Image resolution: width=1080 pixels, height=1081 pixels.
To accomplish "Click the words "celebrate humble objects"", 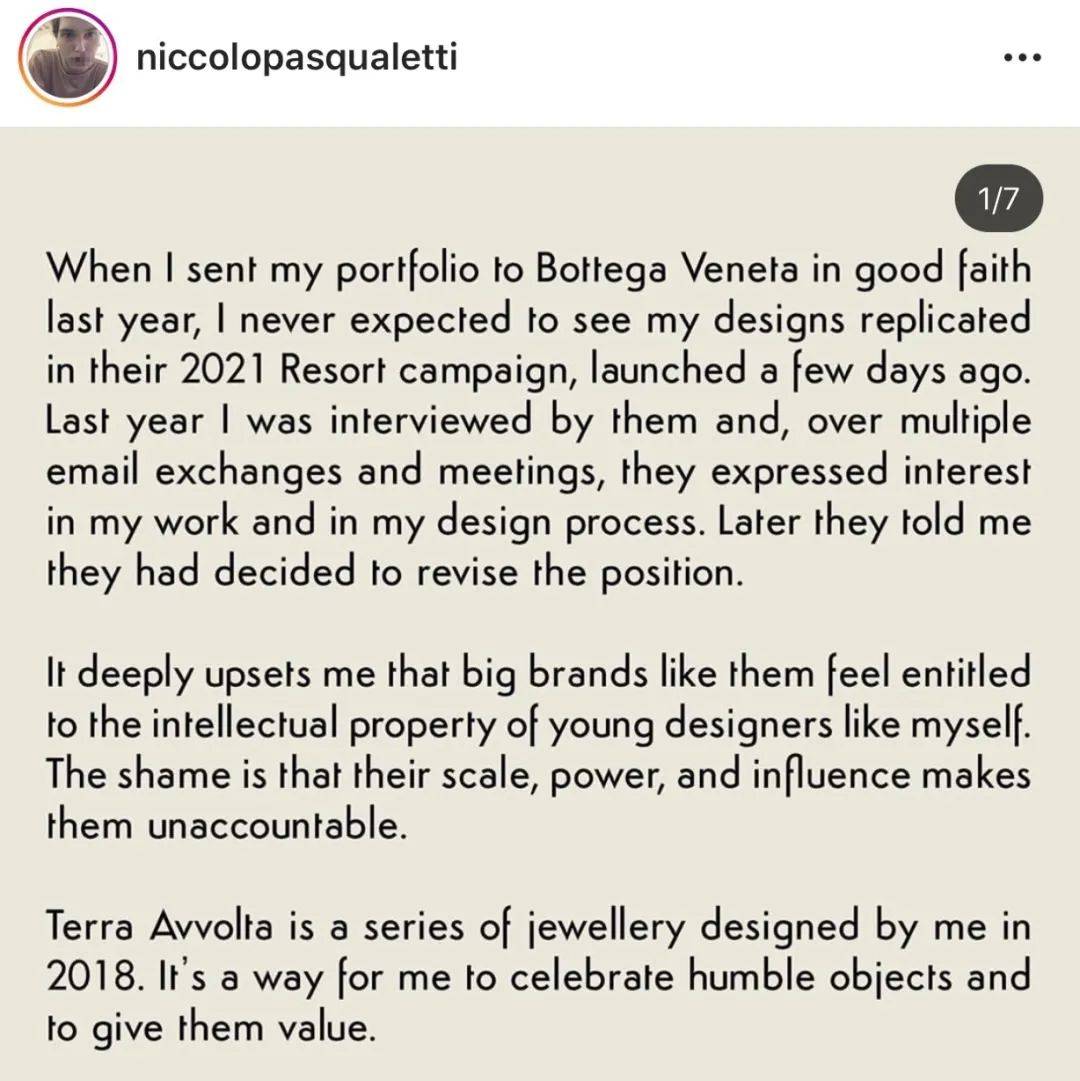I will [x=731, y=978].
